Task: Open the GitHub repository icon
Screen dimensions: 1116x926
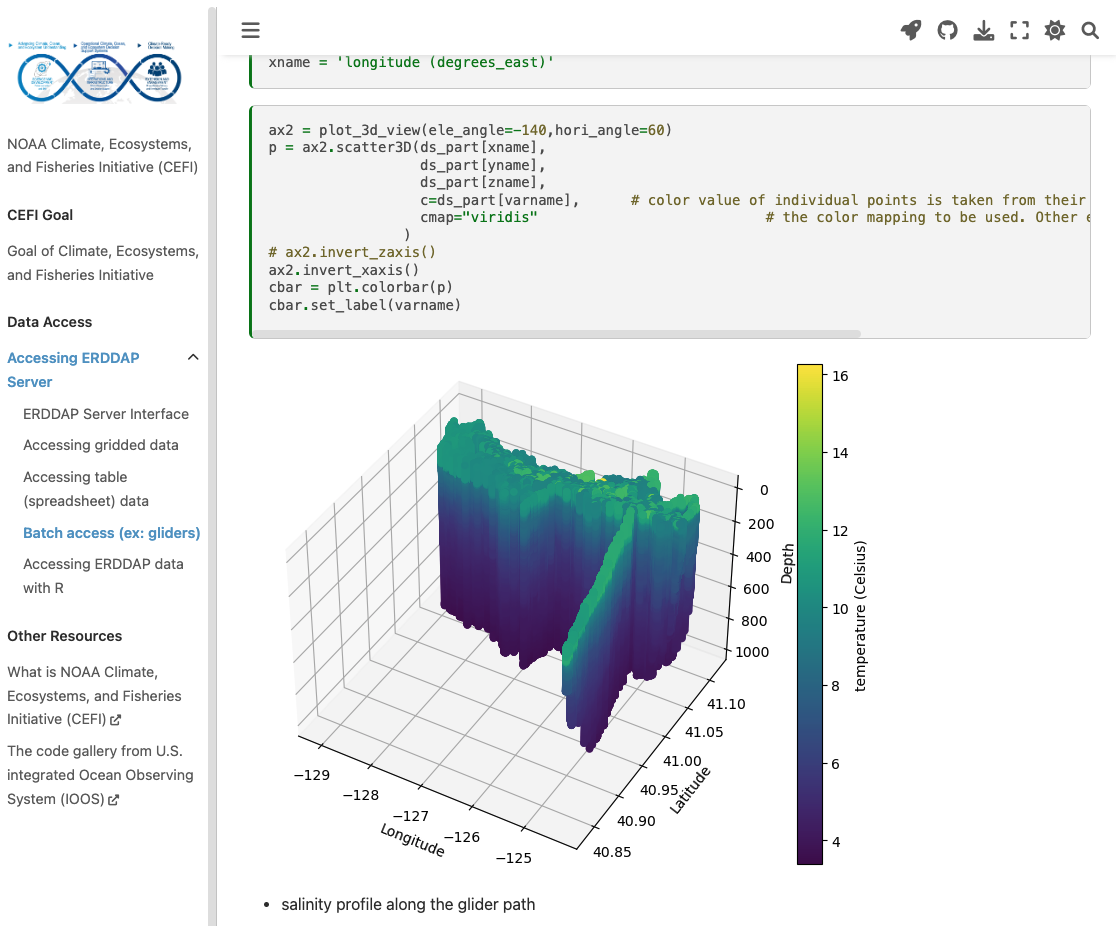Action: tap(947, 30)
